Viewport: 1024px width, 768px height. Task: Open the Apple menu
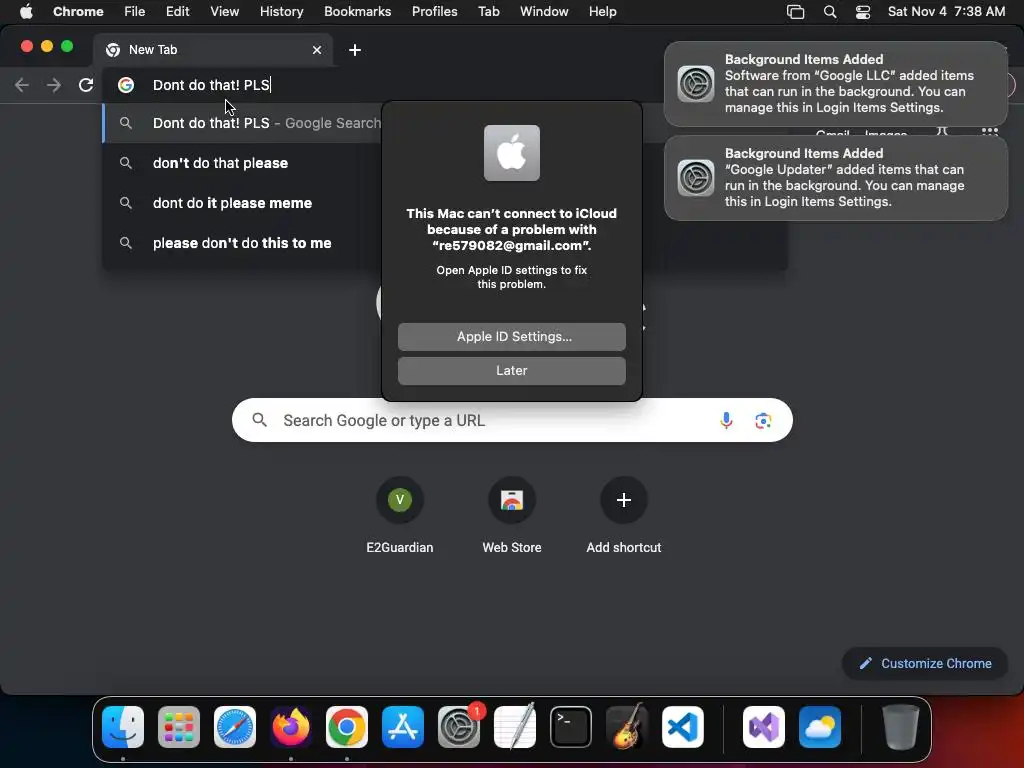(x=26, y=11)
